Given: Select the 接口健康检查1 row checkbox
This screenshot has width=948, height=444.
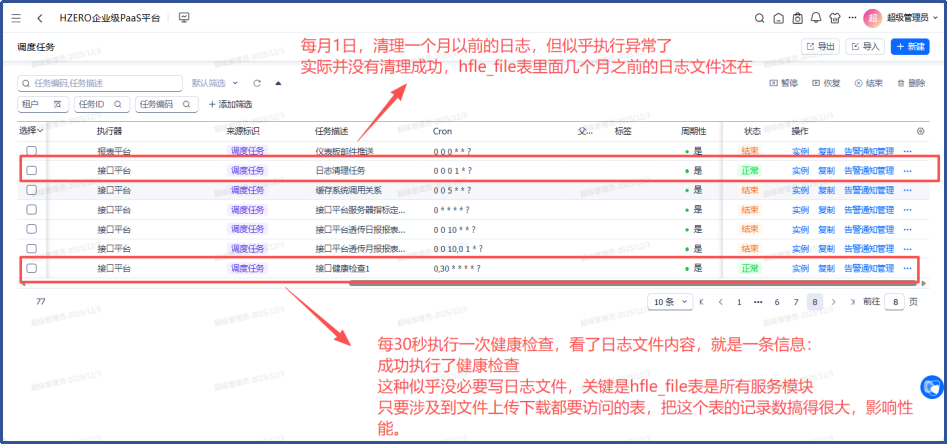Looking at the screenshot, I should click(32, 268).
